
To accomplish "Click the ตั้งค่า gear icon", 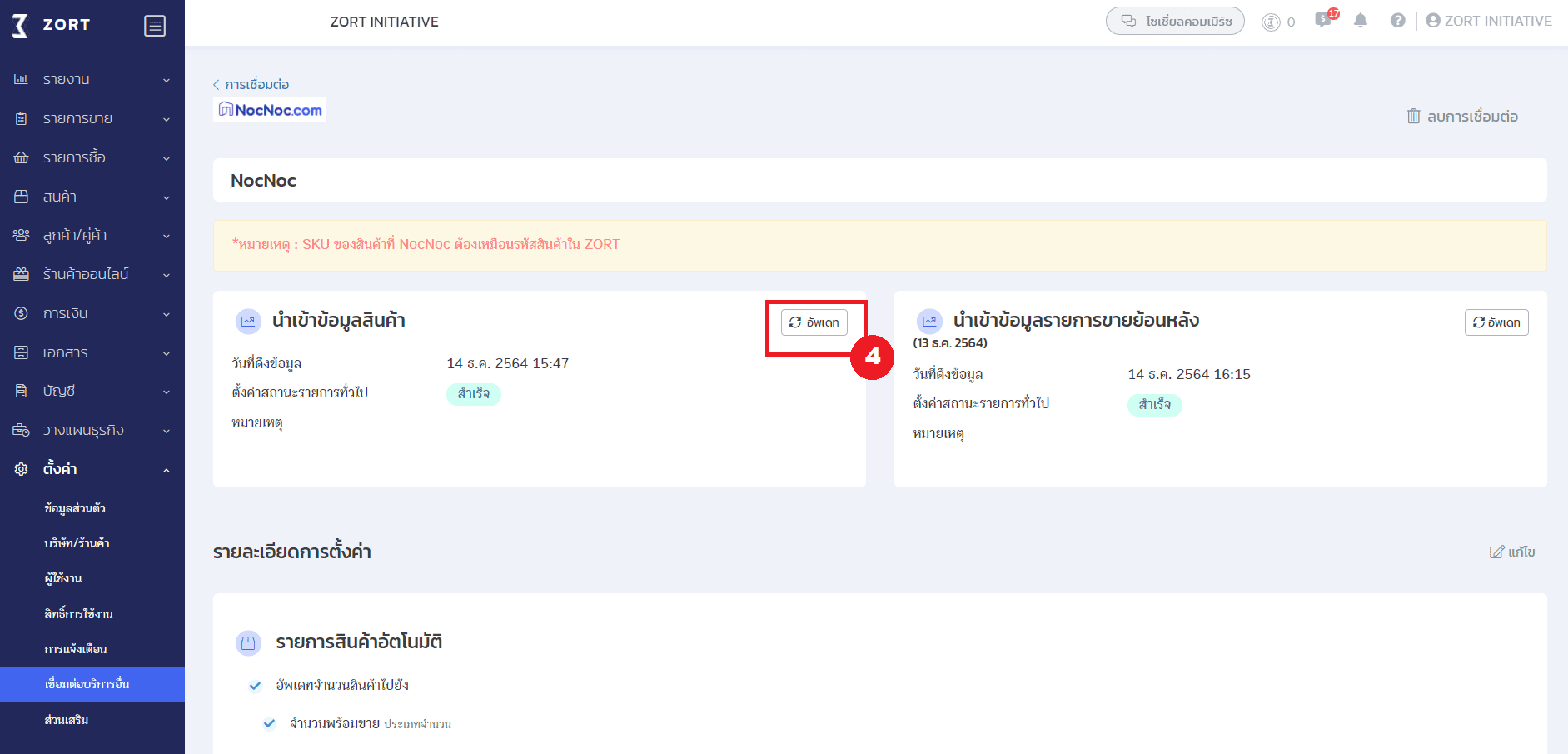I will (x=21, y=469).
